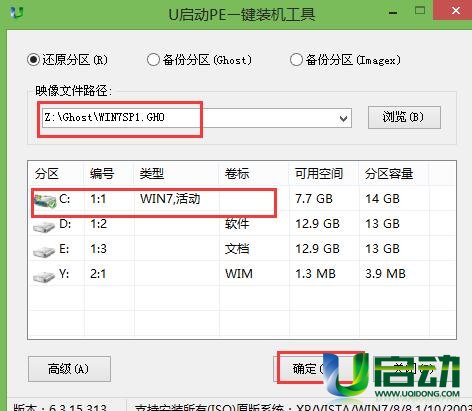Choose 备份分区 (Ghost) radio option
The height and width of the screenshot is (411, 472).
click(153, 60)
